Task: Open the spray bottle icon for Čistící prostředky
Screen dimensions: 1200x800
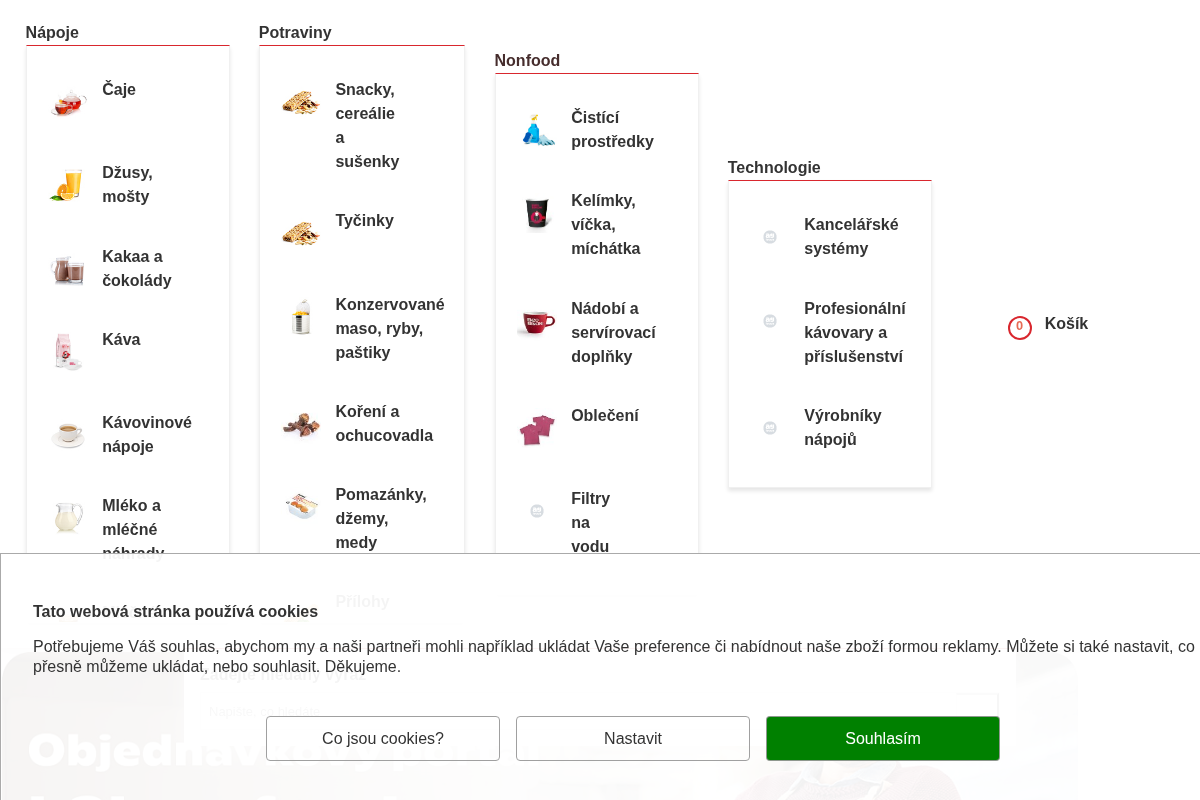Action: 538,130
